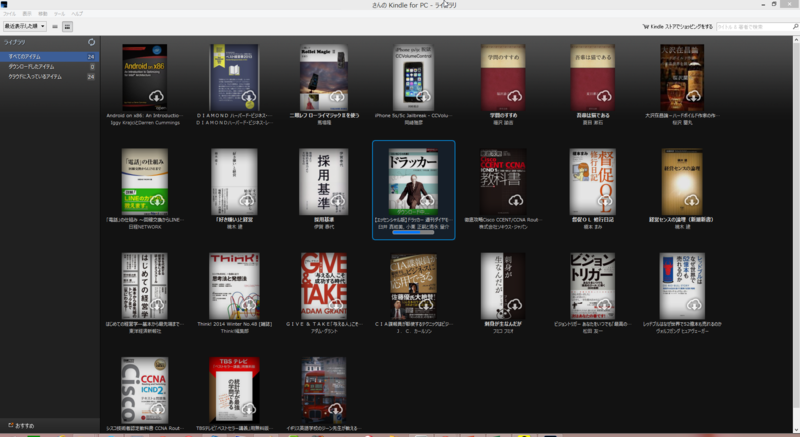
Task: Click Kindle ストアでショッピングをする link
Action: pos(678,27)
